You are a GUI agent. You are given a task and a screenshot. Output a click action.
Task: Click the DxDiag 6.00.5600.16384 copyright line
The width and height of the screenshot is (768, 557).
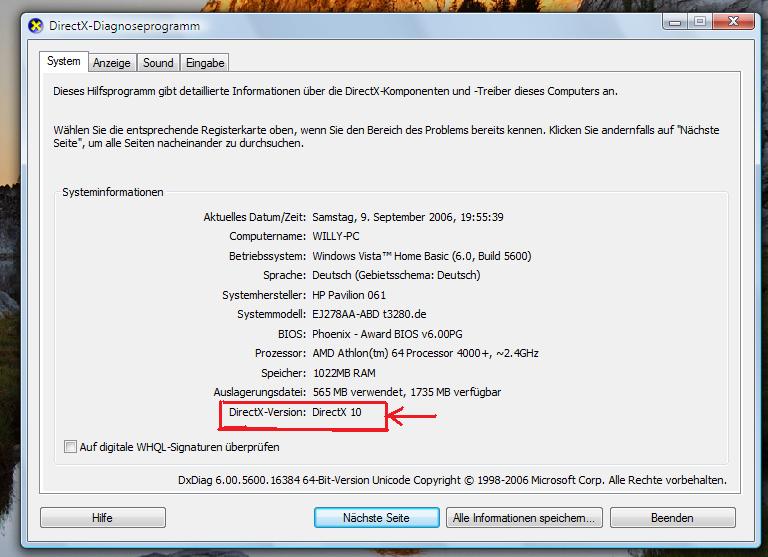pyautogui.click(x=452, y=480)
